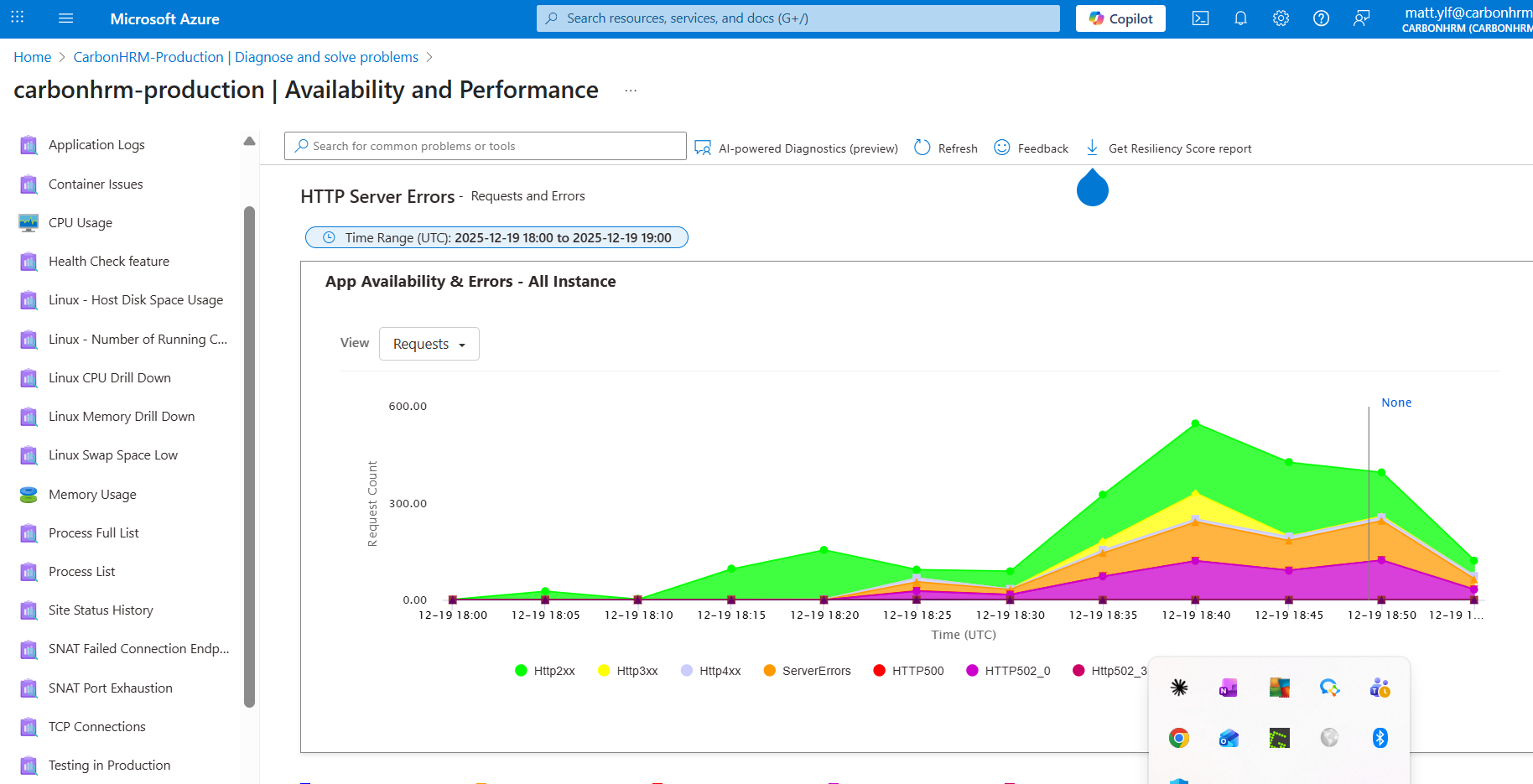Open Google Chrome from the system tray

click(1179, 738)
